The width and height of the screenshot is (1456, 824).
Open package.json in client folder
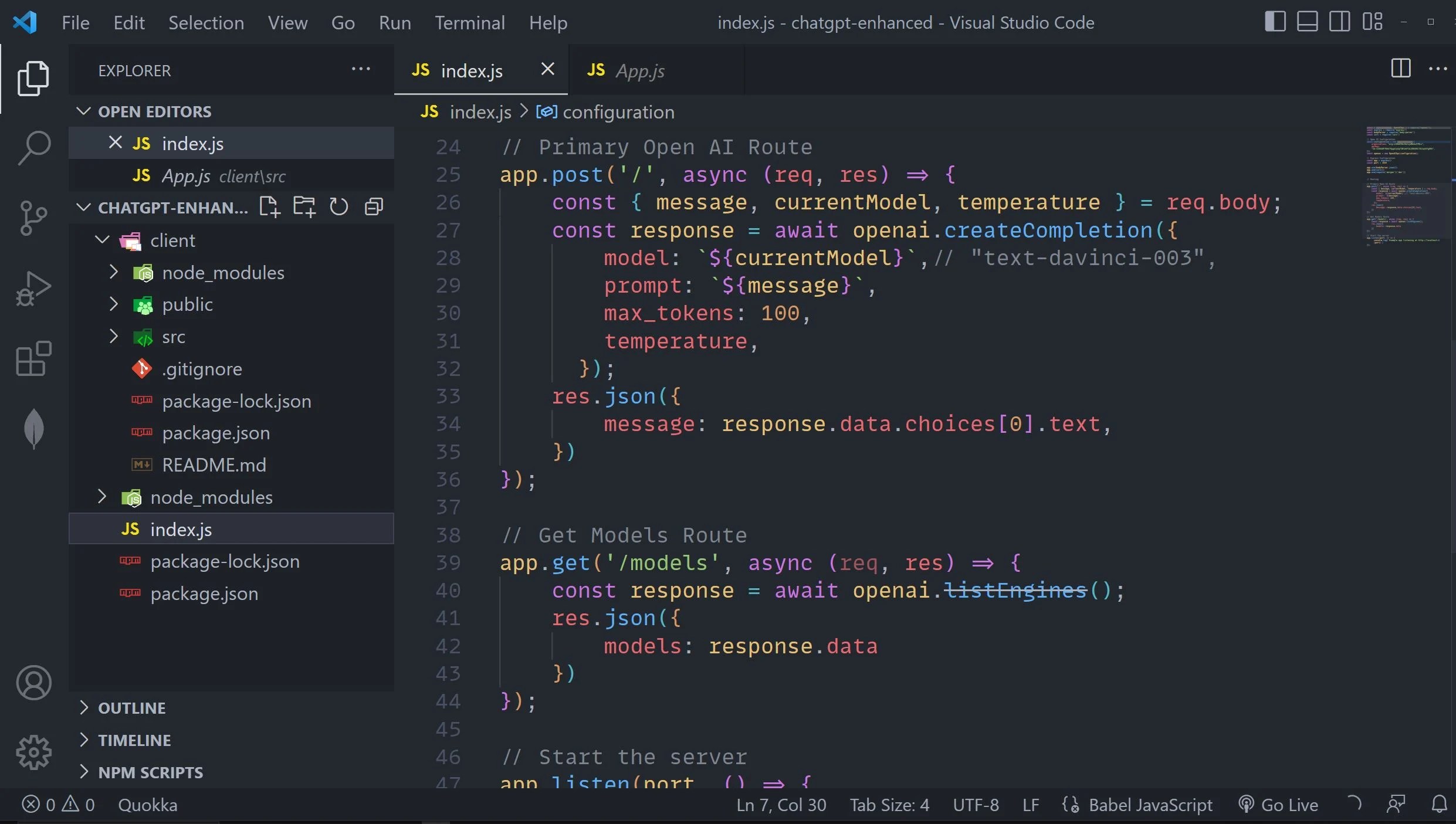(x=215, y=433)
